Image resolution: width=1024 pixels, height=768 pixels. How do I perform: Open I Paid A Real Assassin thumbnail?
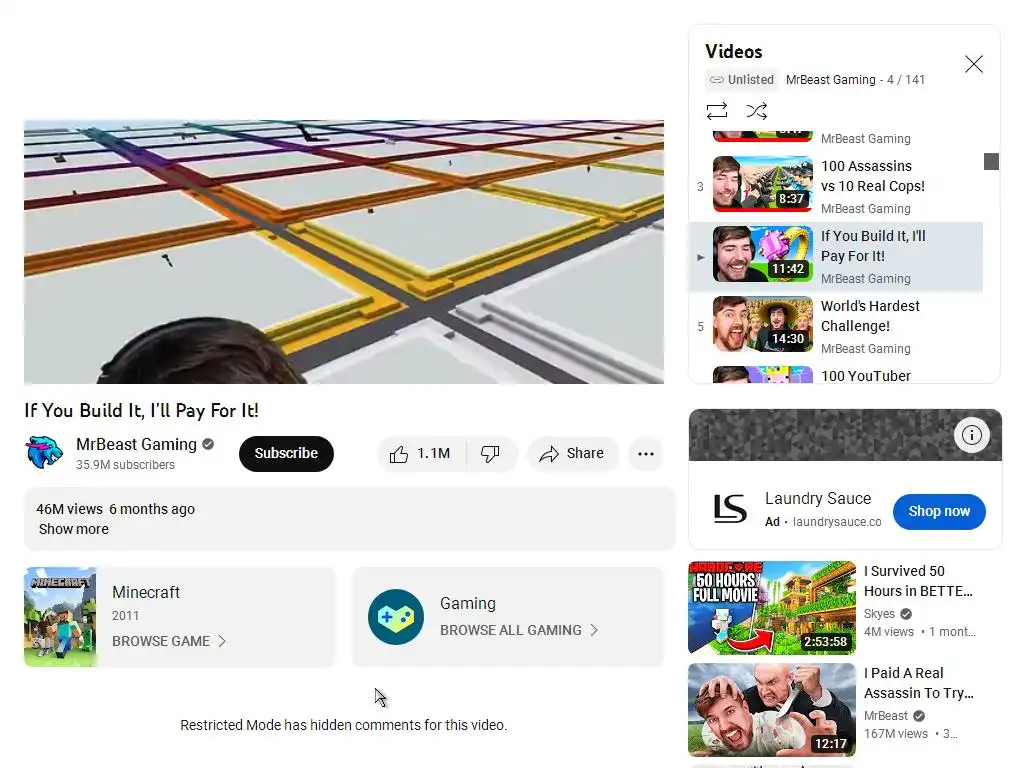pos(772,710)
